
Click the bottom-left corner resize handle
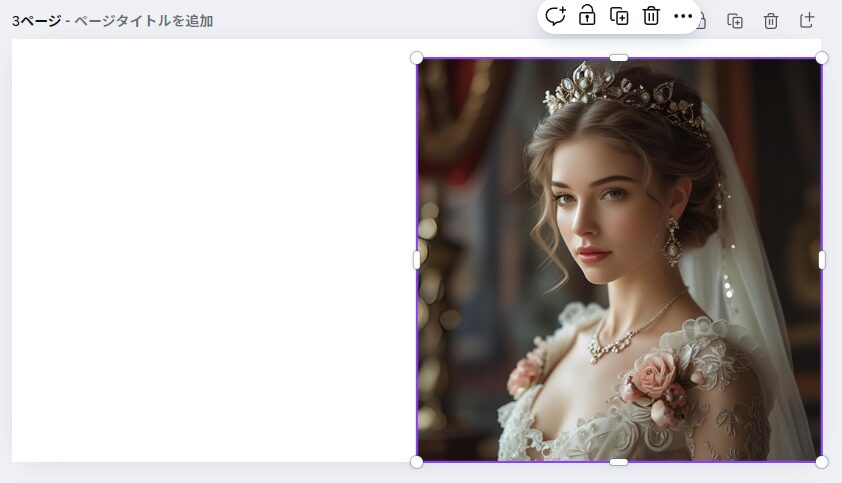click(416, 462)
